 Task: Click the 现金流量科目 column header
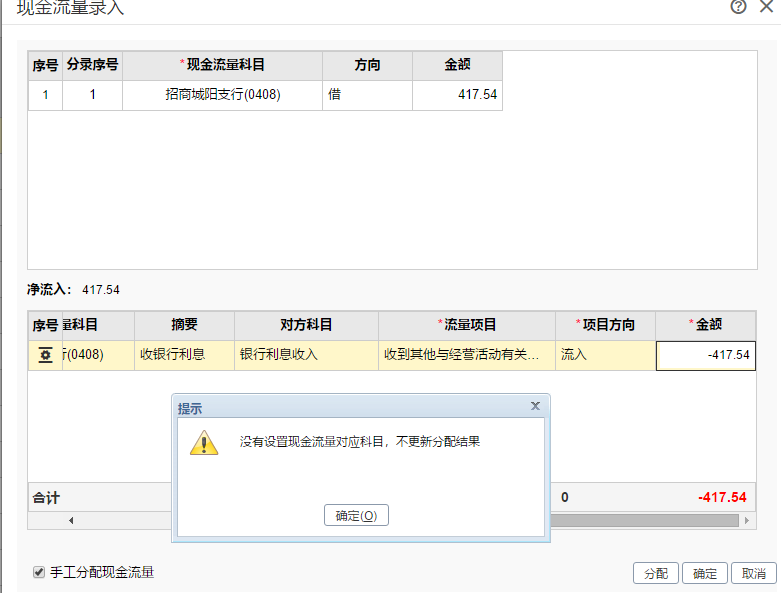coord(223,65)
